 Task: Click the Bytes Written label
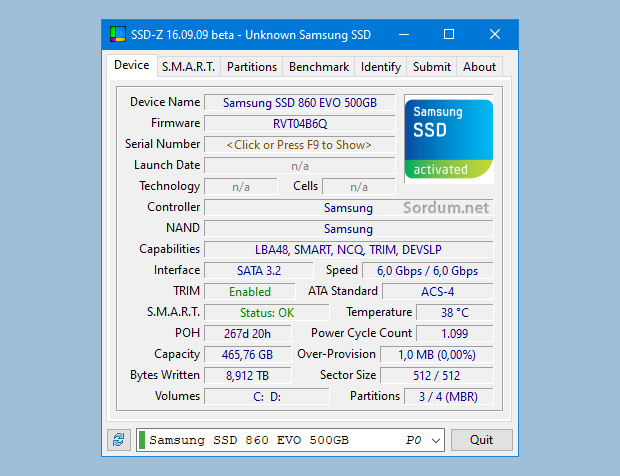pos(165,375)
